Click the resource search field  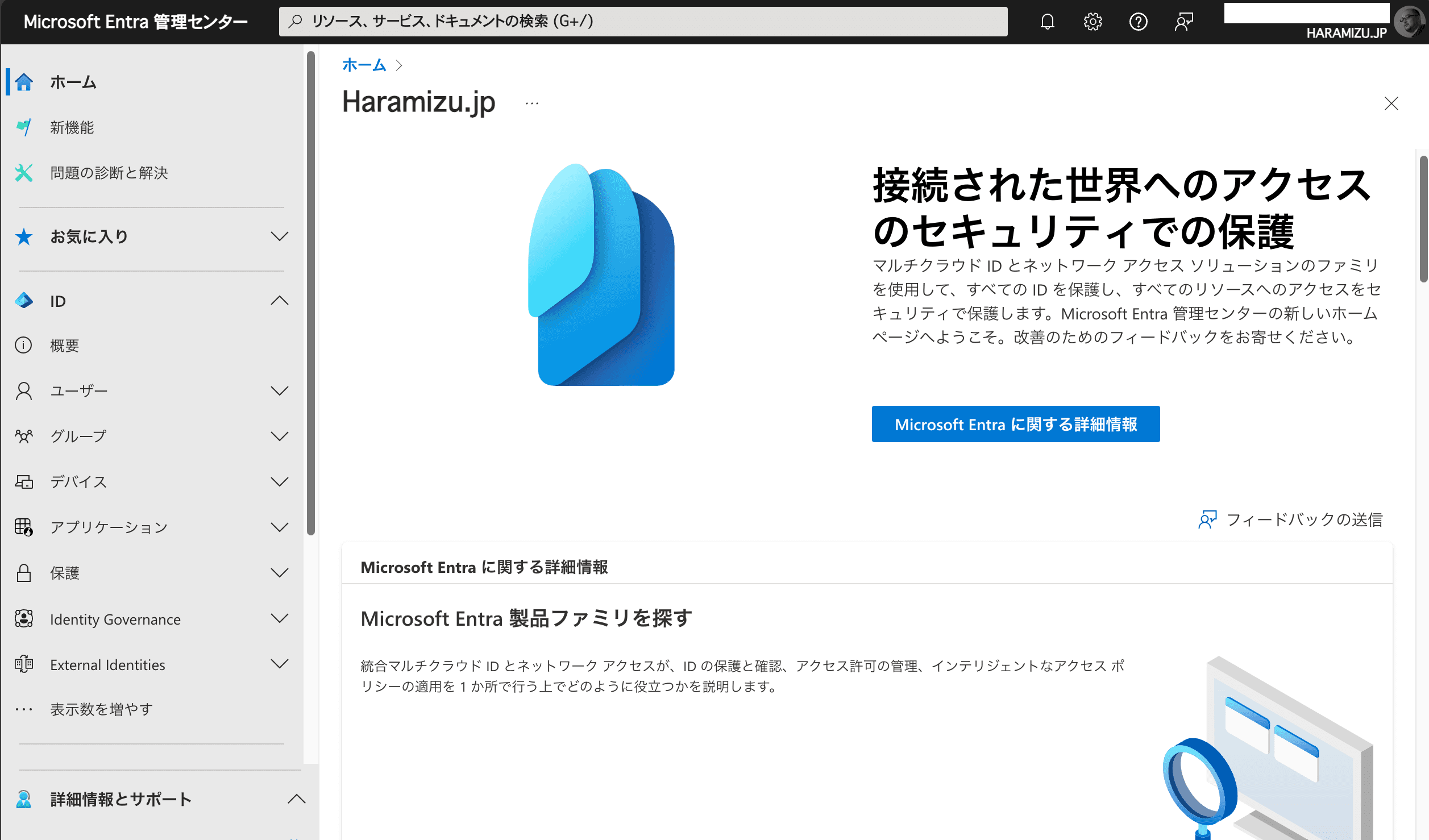(x=642, y=22)
